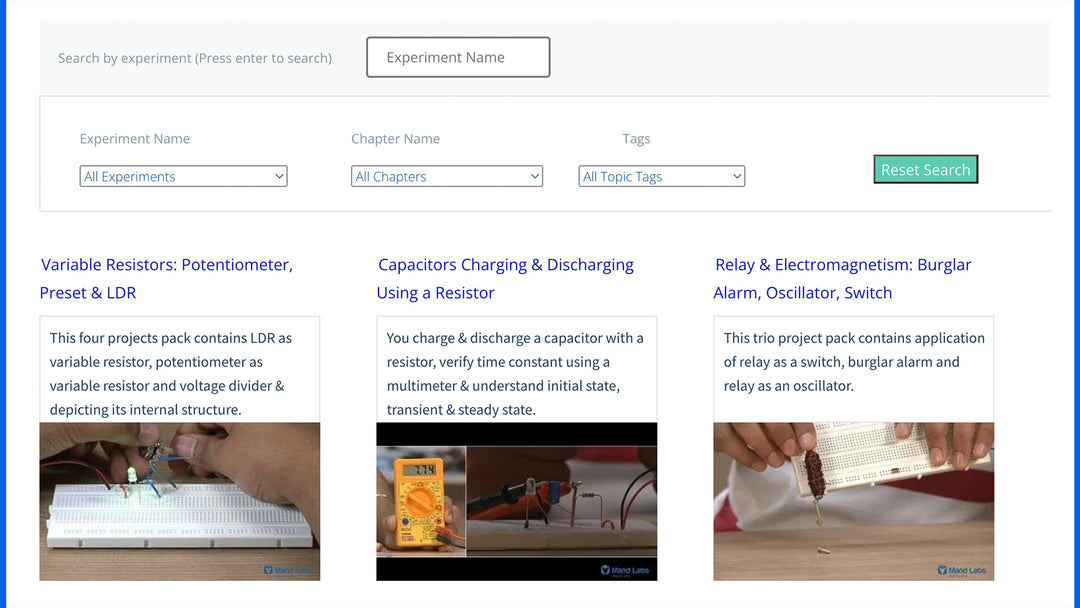This screenshot has width=1080, height=608.
Task: Click Mand Labs logo on variable resistor thumbnail
Action: [x=288, y=570]
